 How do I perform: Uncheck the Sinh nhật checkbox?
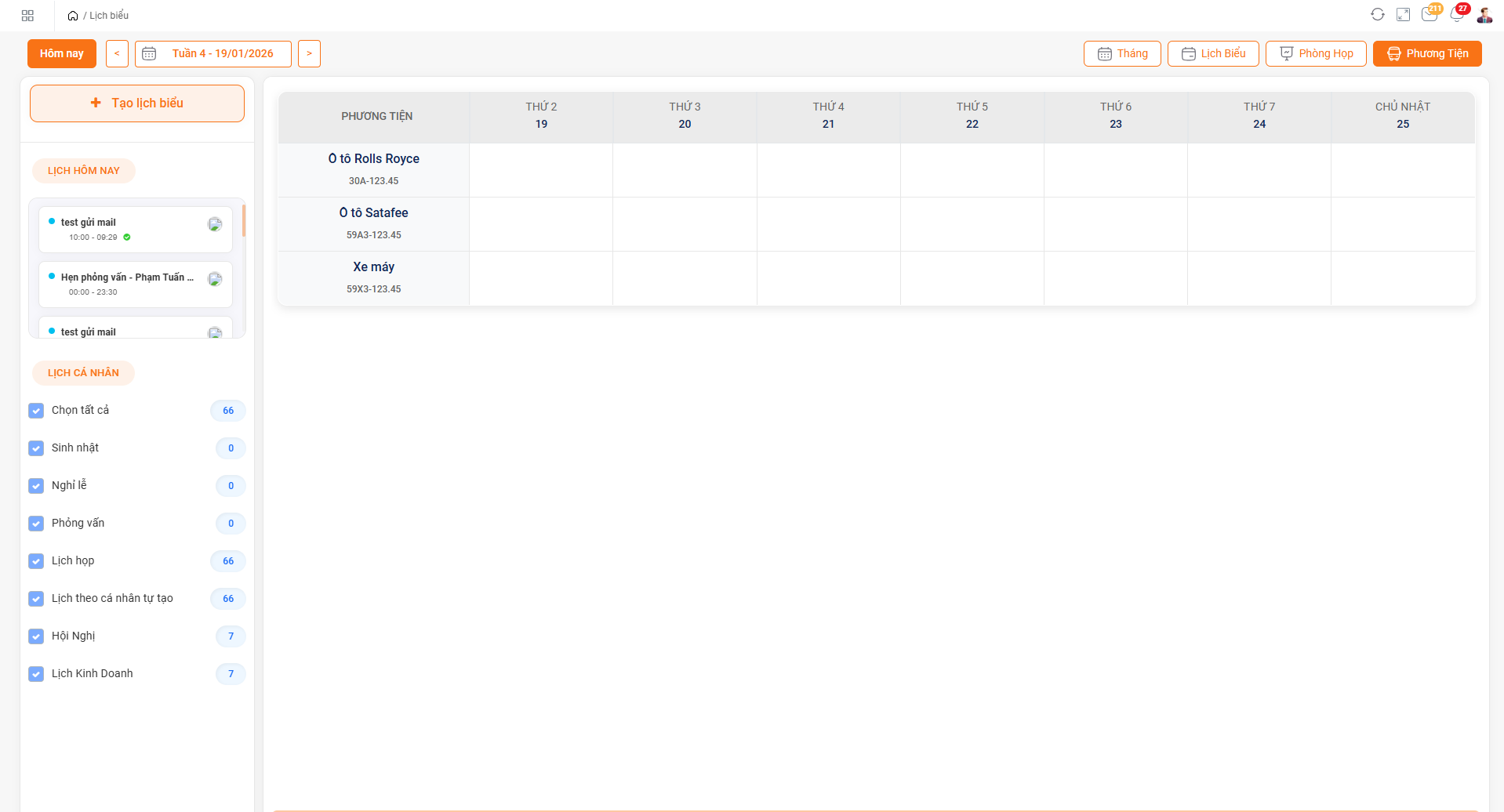36,448
